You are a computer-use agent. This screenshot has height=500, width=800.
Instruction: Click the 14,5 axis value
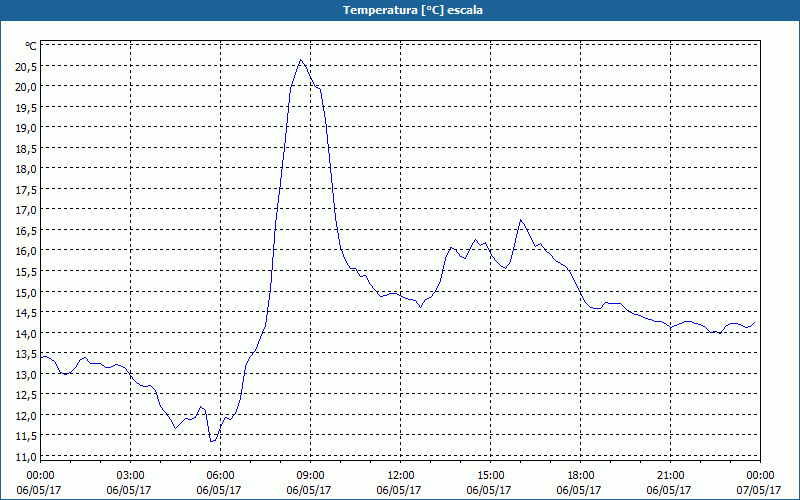[x=26, y=313]
